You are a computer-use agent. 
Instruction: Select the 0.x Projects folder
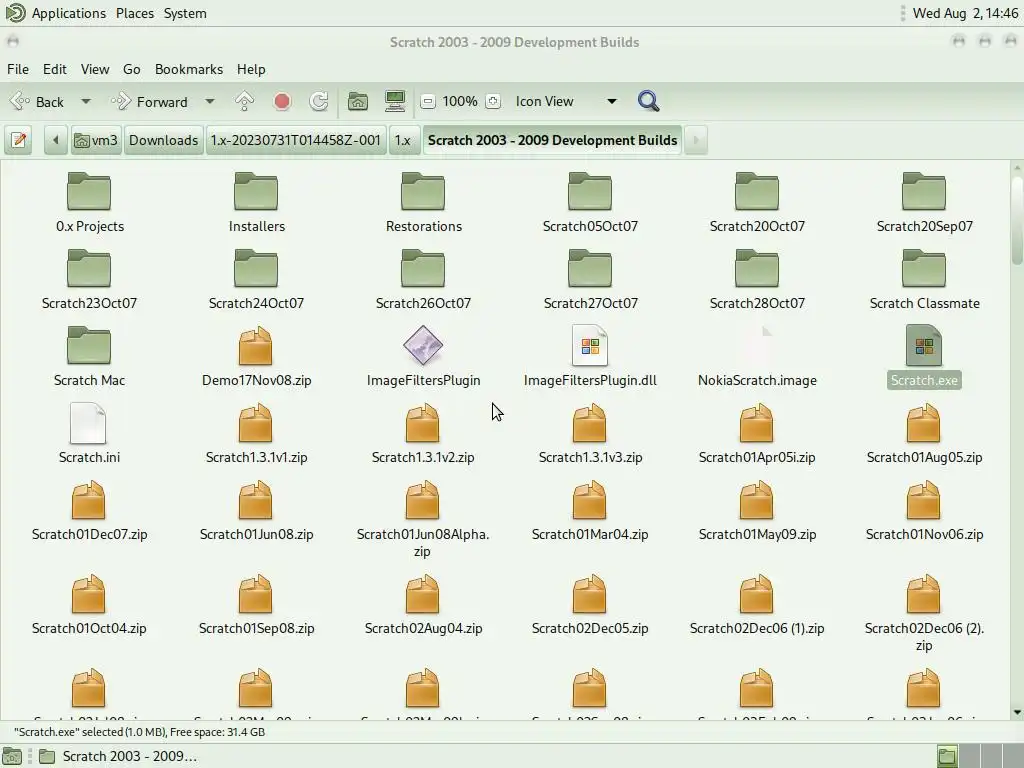point(89,202)
